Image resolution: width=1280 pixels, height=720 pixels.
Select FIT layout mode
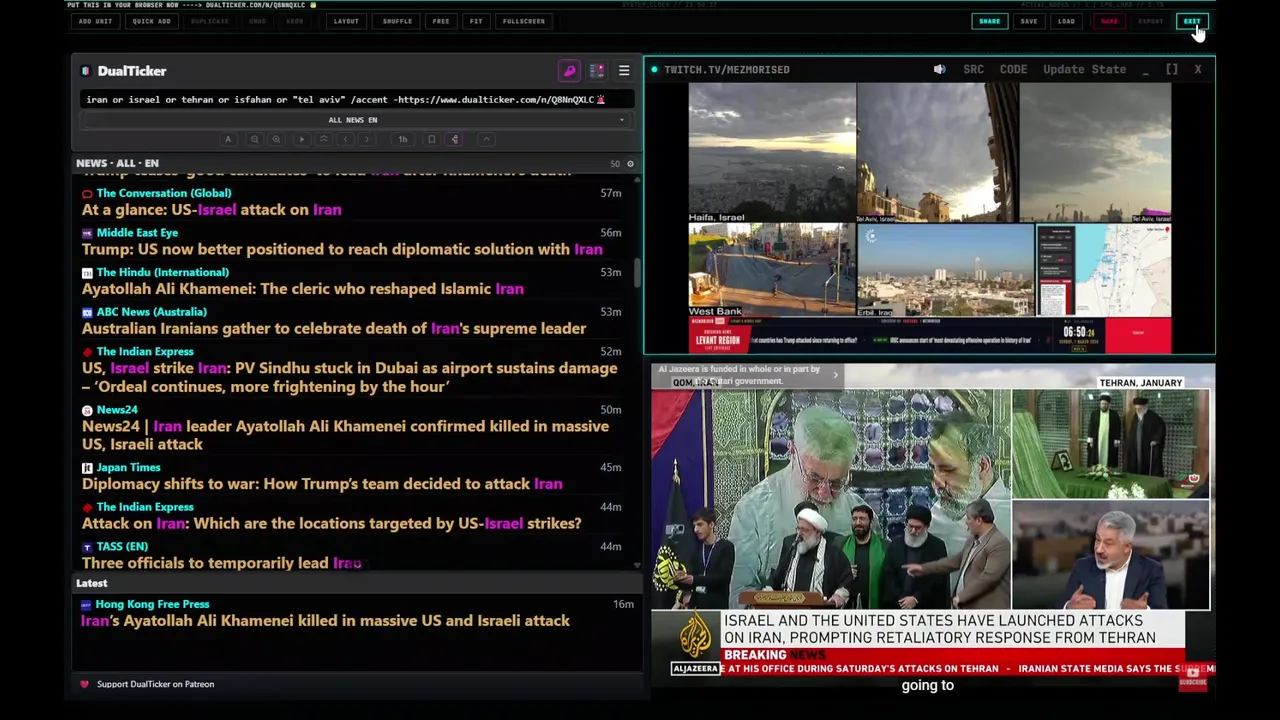point(476,21)
